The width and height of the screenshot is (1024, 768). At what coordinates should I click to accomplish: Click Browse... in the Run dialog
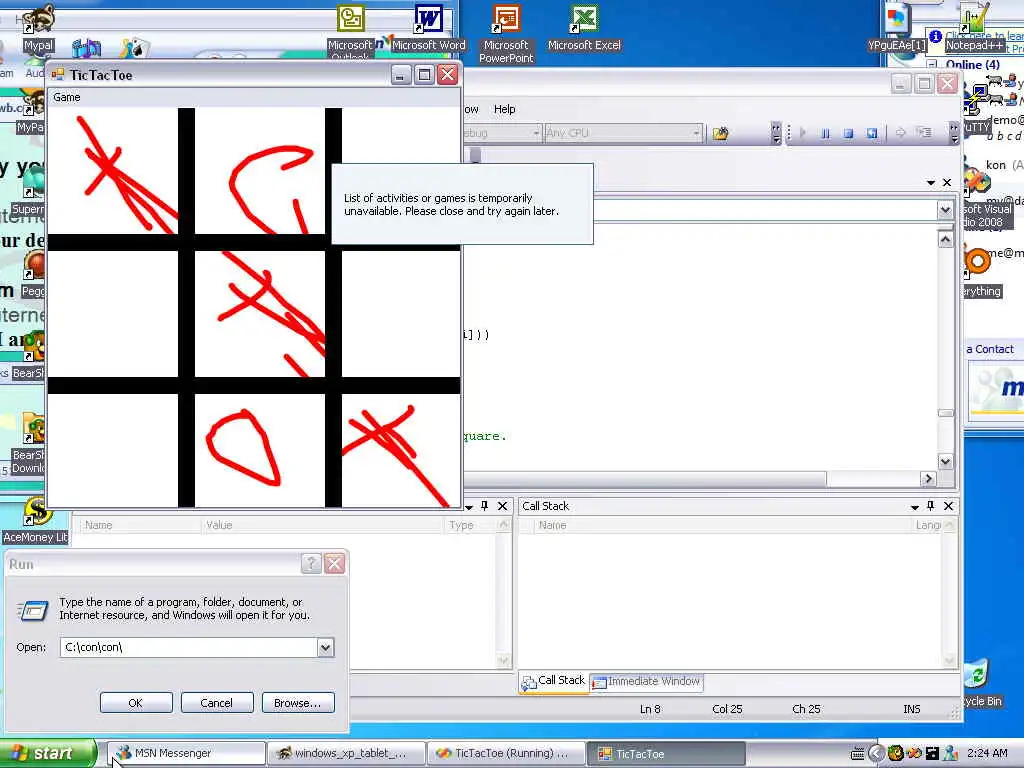298,703
